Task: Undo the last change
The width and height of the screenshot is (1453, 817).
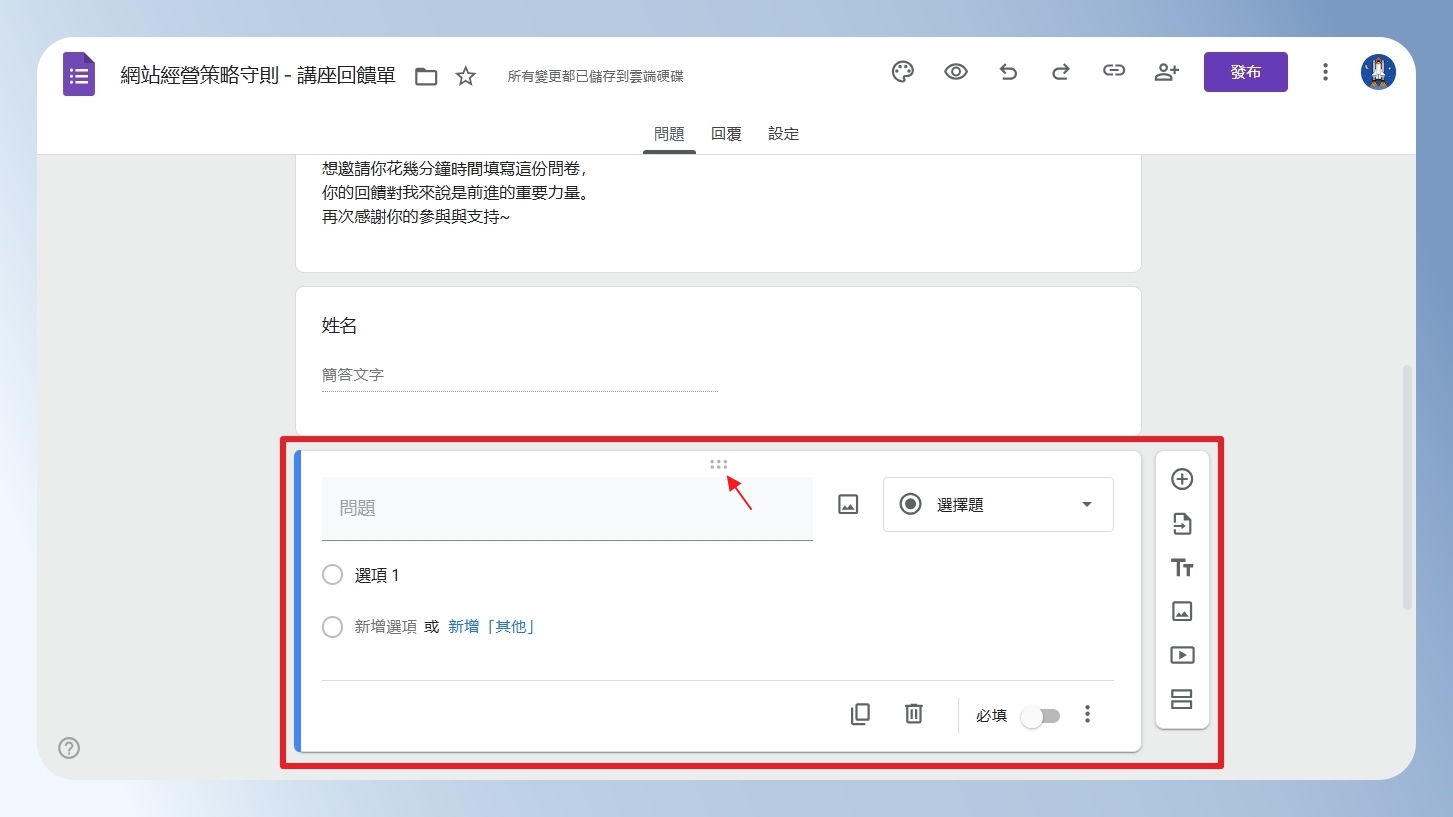Action: [1008, 72]
